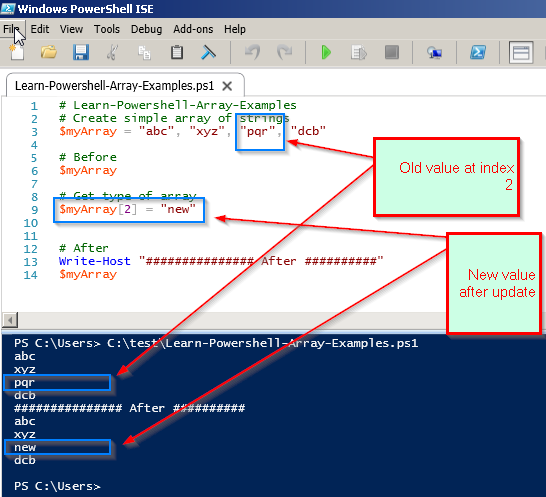Launch PowerShell.exe from the blue console icon

(x=478, y=53)
